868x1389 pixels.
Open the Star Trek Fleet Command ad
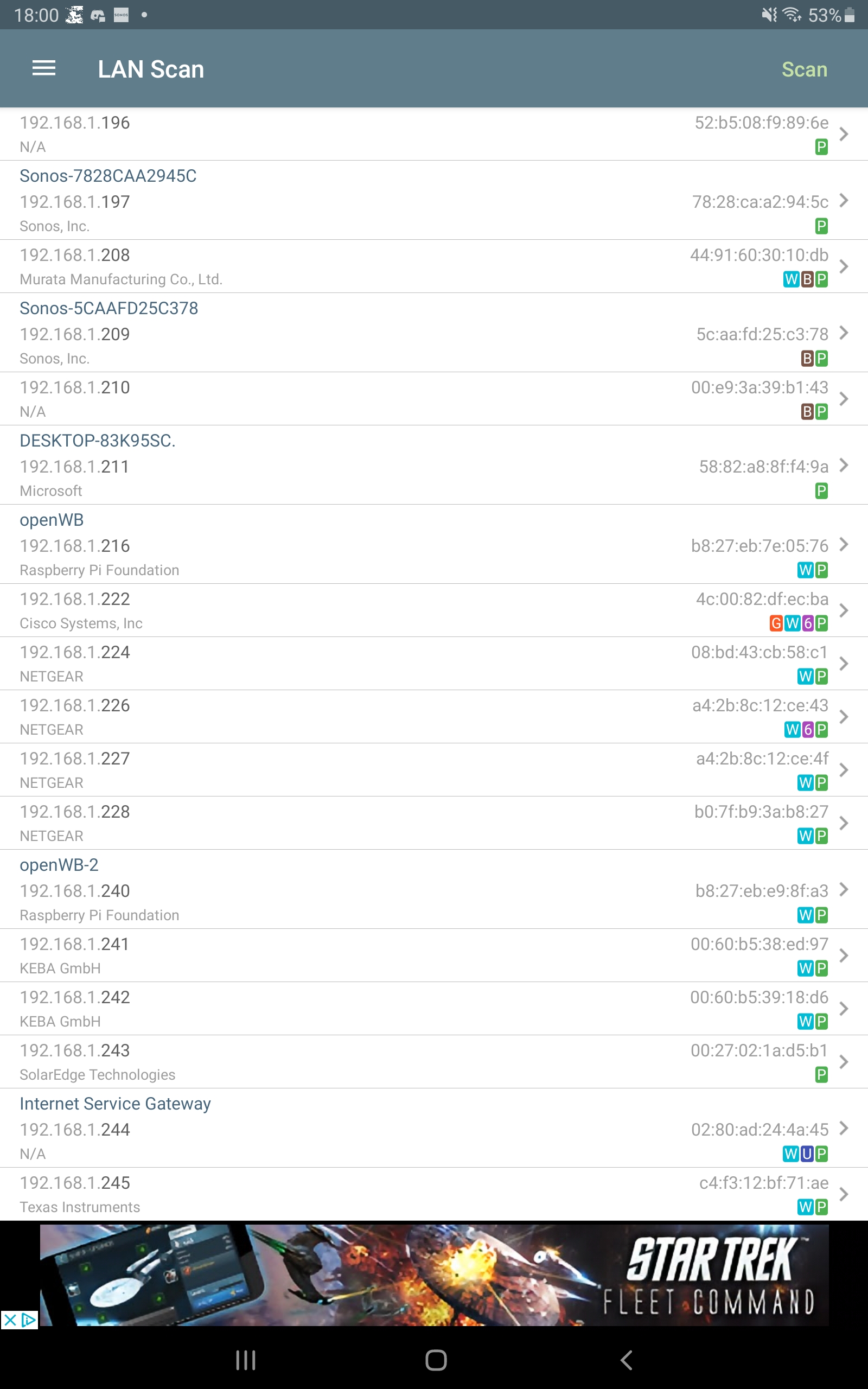coord(434,1275)
